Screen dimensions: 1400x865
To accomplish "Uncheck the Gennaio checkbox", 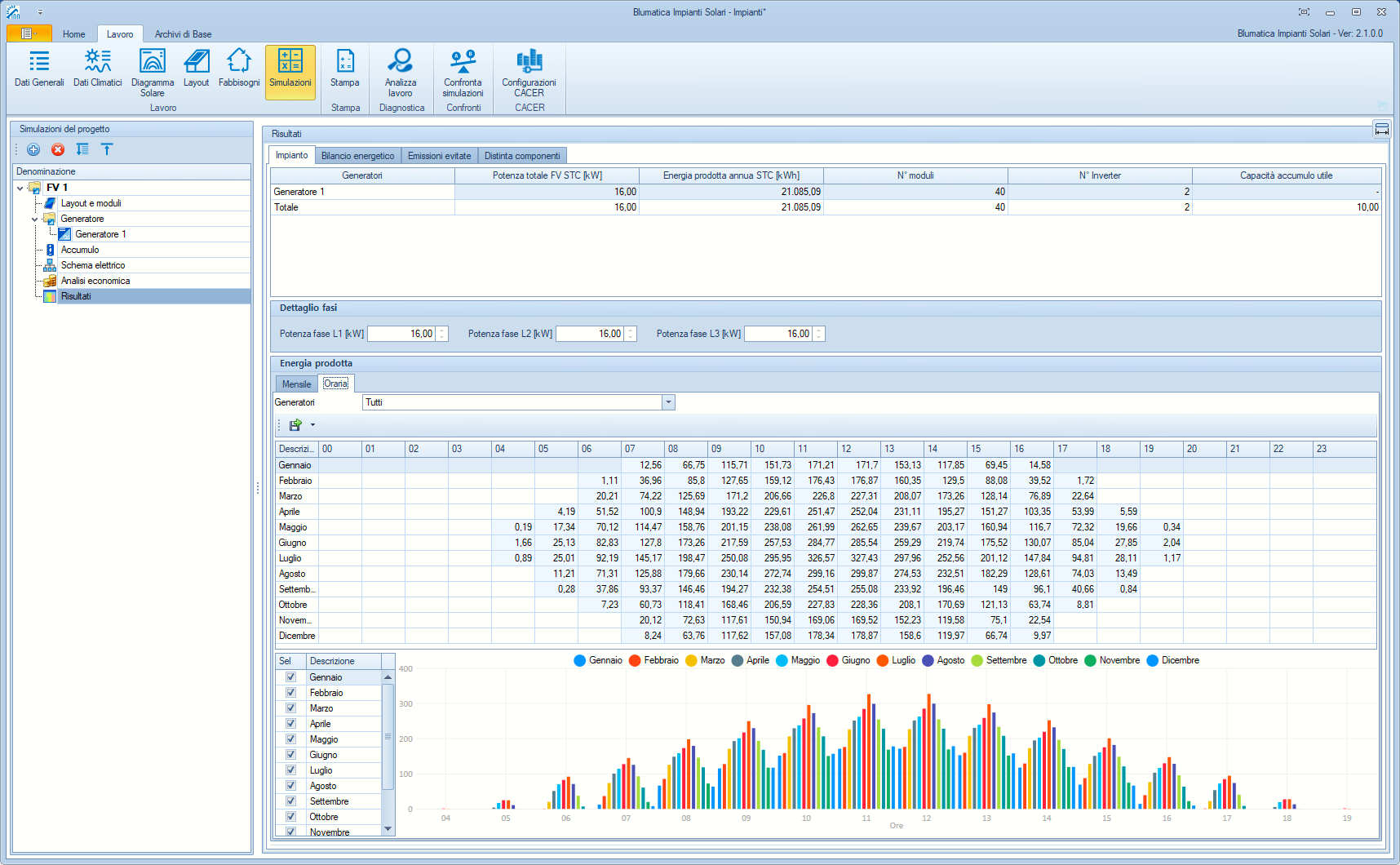I will (290, 677).
